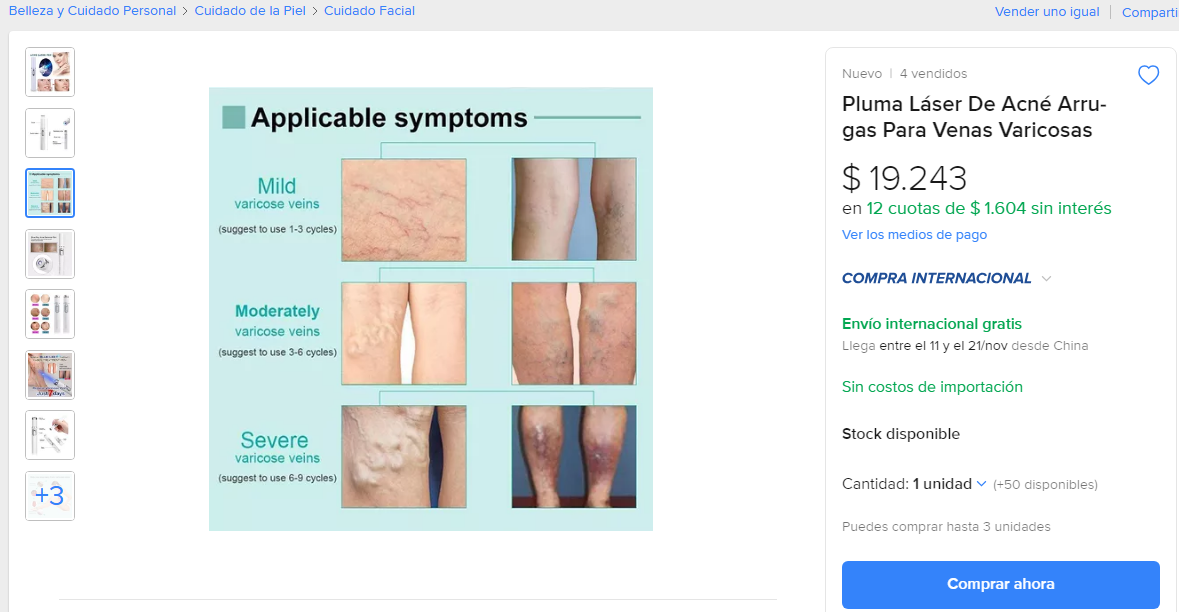Screen dimensions: 1179x612
Task: Open Belleza y Cuidado Personal breadcrumb
Action: click(92, 11)
